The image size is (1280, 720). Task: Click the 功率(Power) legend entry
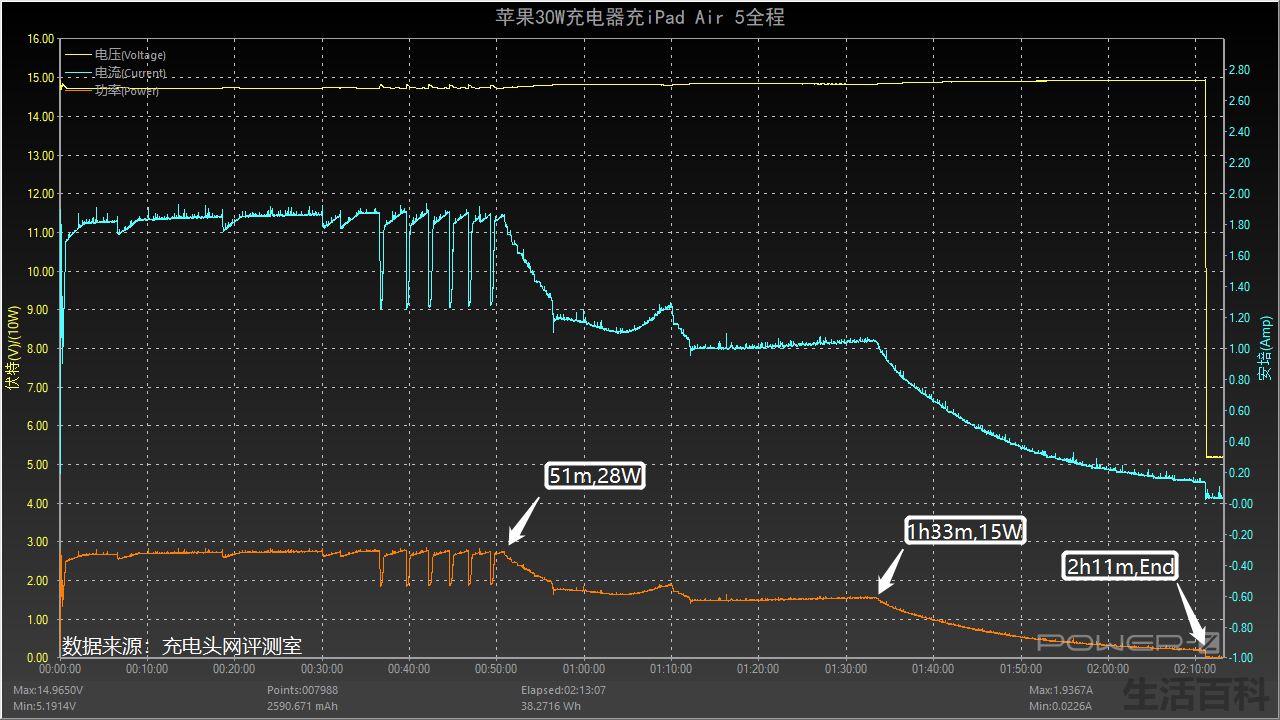click(111, 91)
